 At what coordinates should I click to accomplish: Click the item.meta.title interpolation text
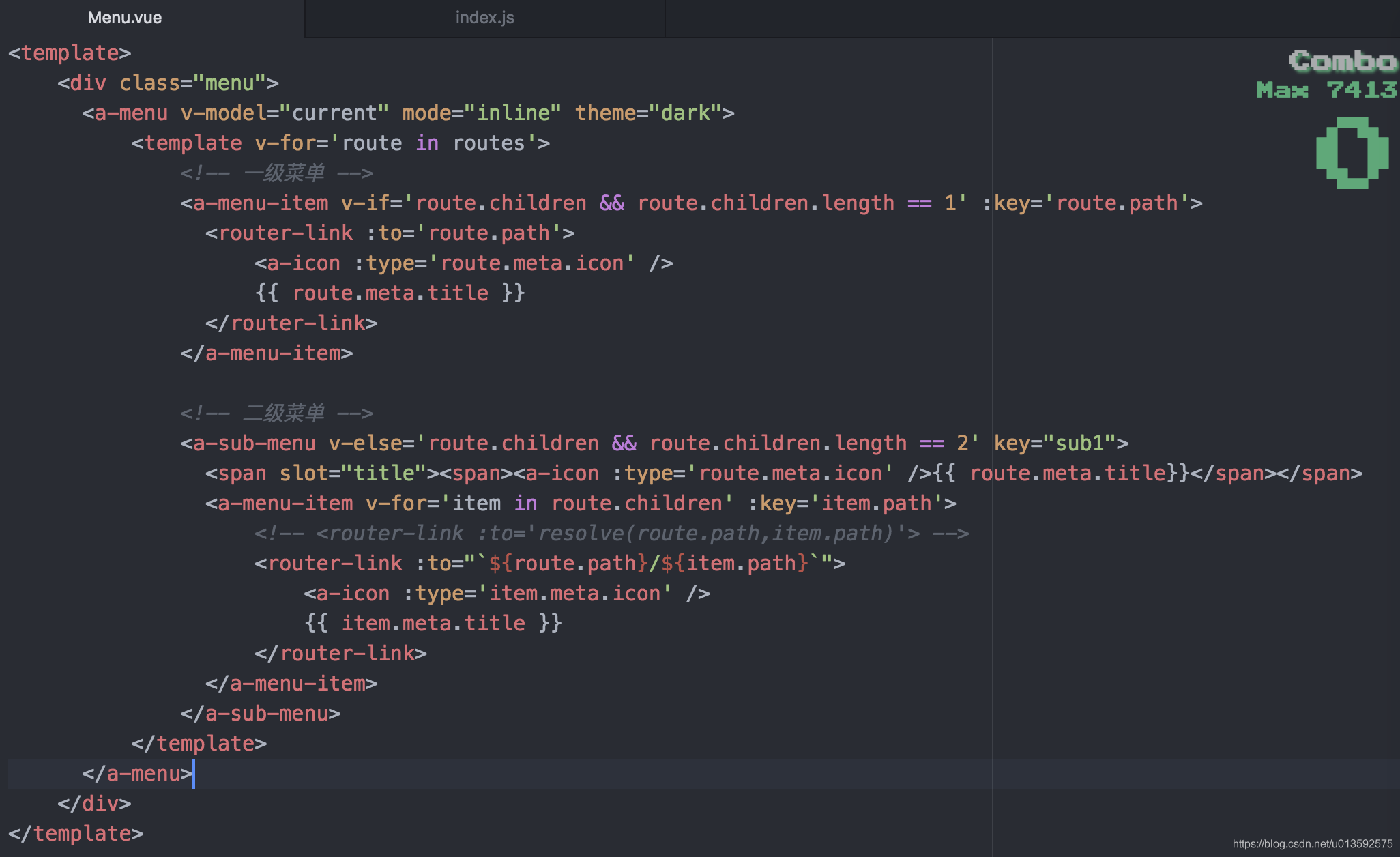point(433,623)
